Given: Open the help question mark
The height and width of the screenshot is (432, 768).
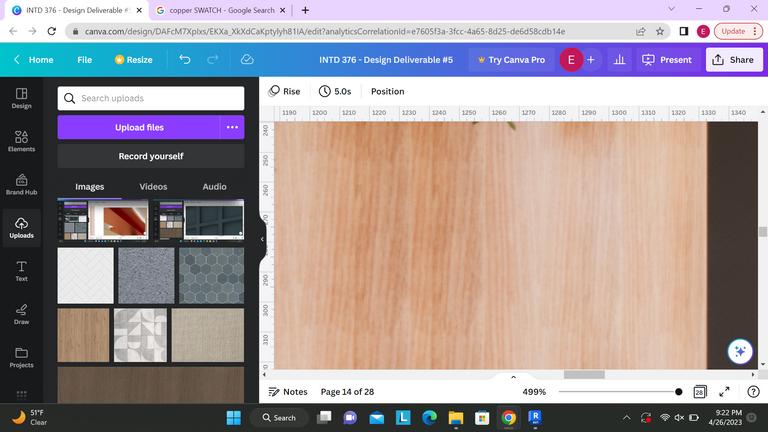Looking at the screenshot, I should pos(753,392).
